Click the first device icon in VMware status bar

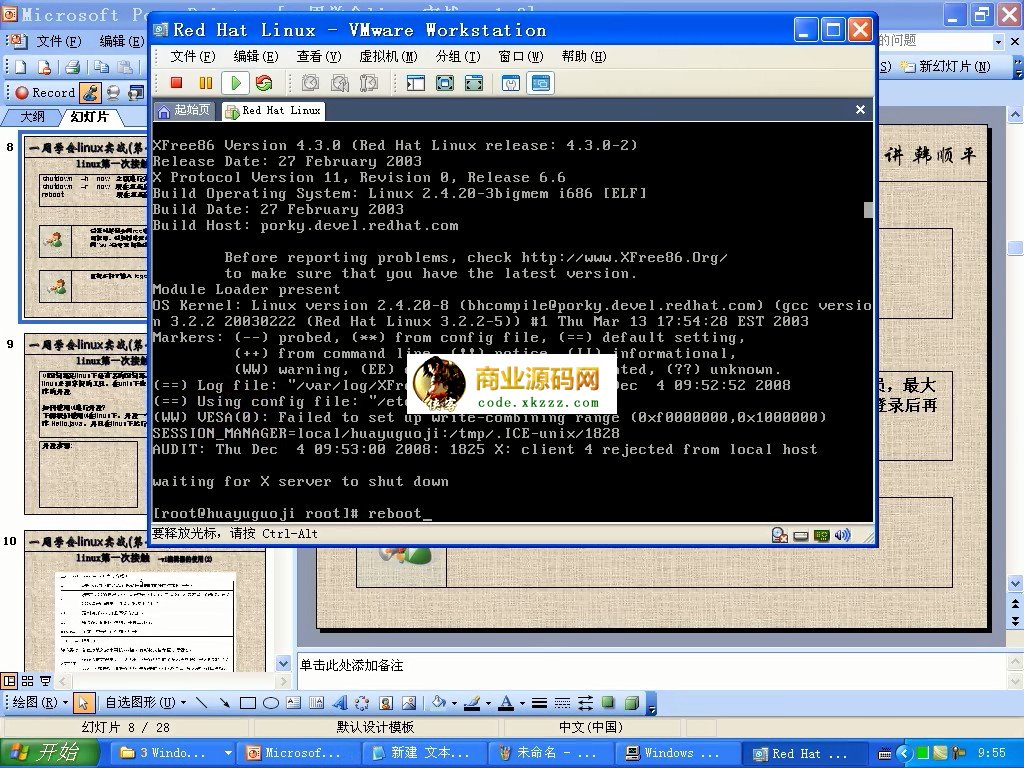pos(780,536)
